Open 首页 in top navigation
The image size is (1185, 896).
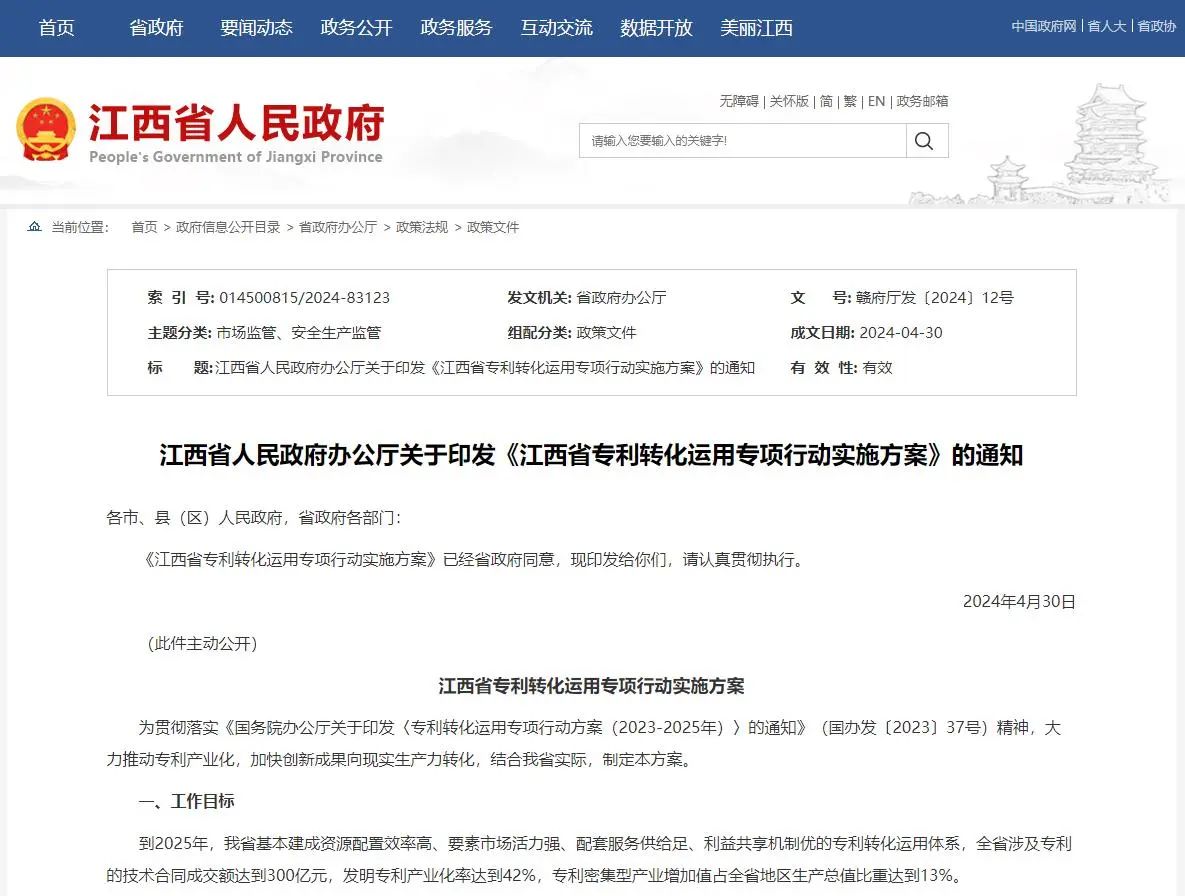click(x=56, y=28)
